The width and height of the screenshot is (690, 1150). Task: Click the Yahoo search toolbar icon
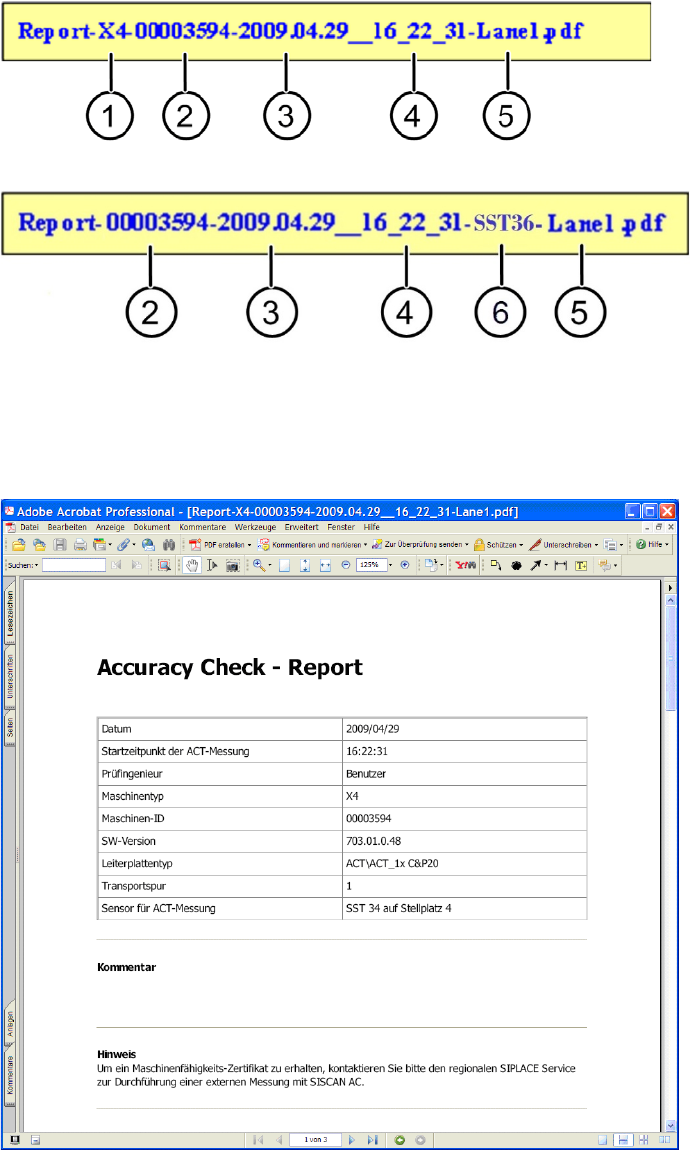click(x=466, y=565)
